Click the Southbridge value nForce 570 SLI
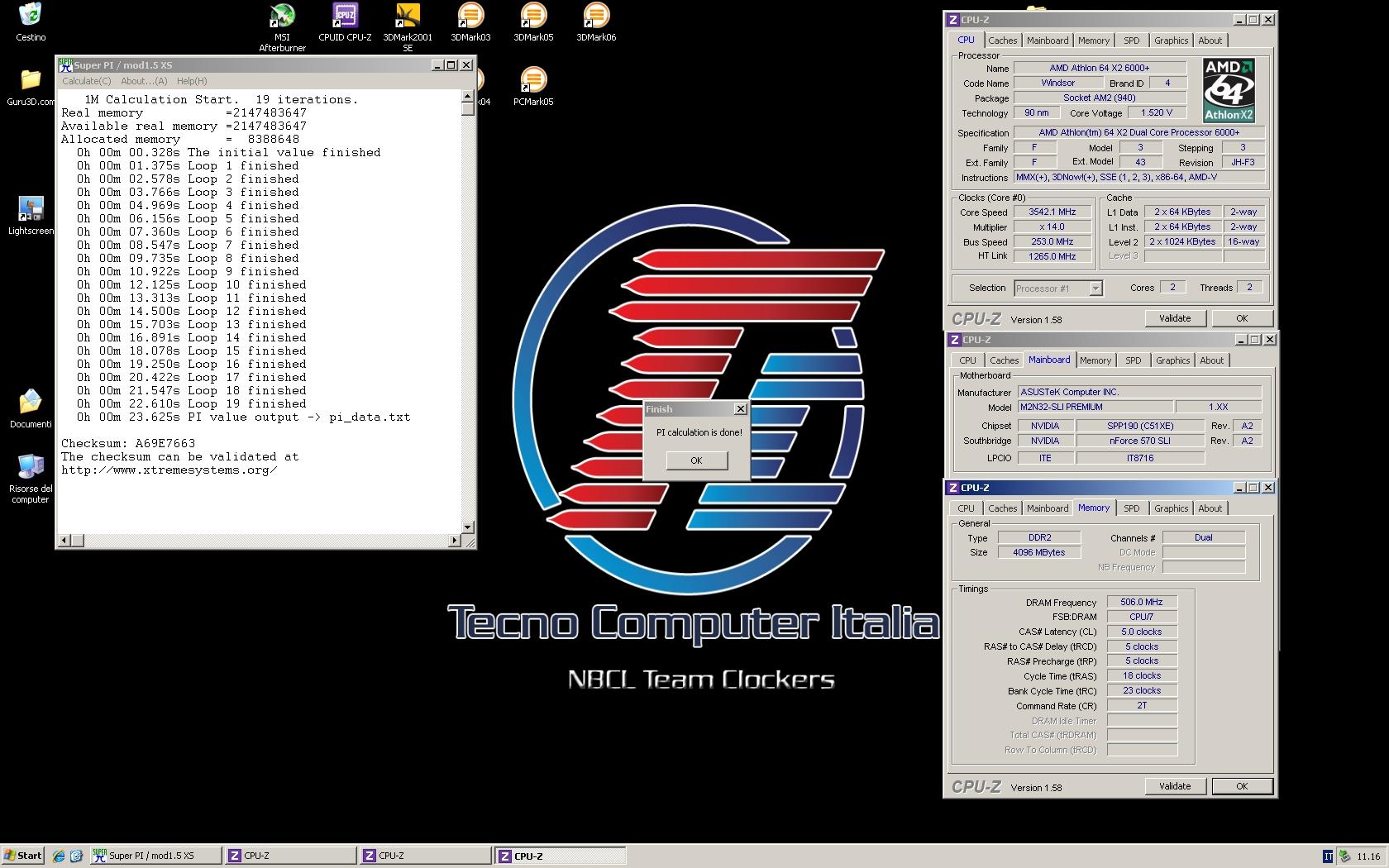The width and height of the screenshot is (1389, 868). click(1139, 441)
